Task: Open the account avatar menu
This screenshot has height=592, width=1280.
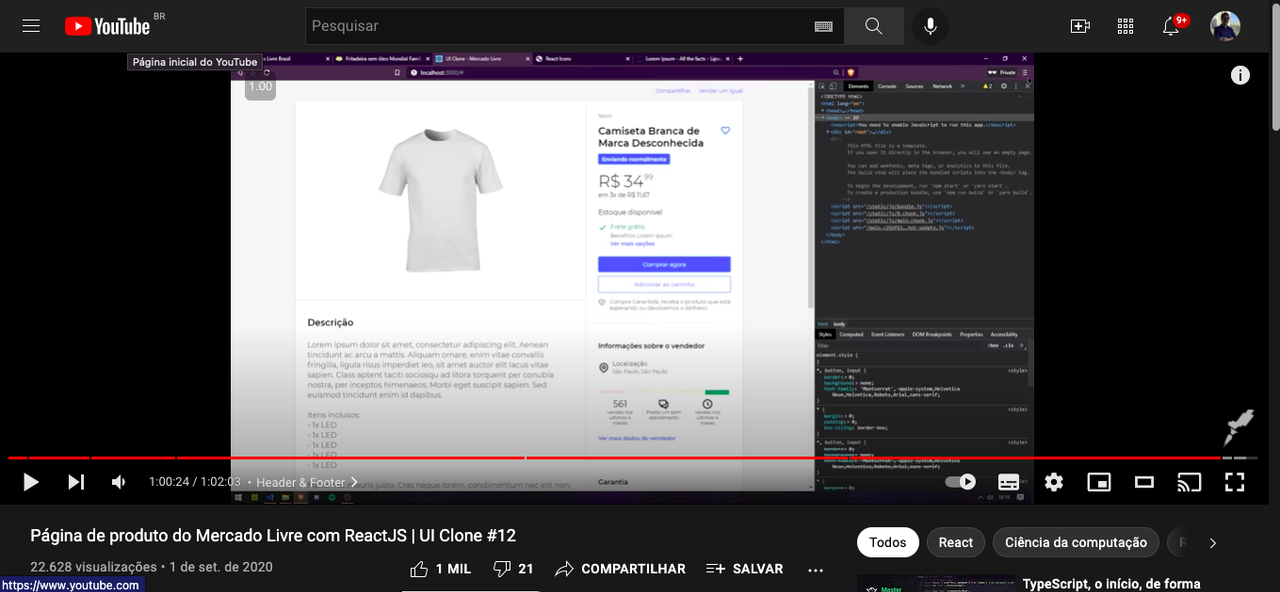Action: [x=1225, y=26]
